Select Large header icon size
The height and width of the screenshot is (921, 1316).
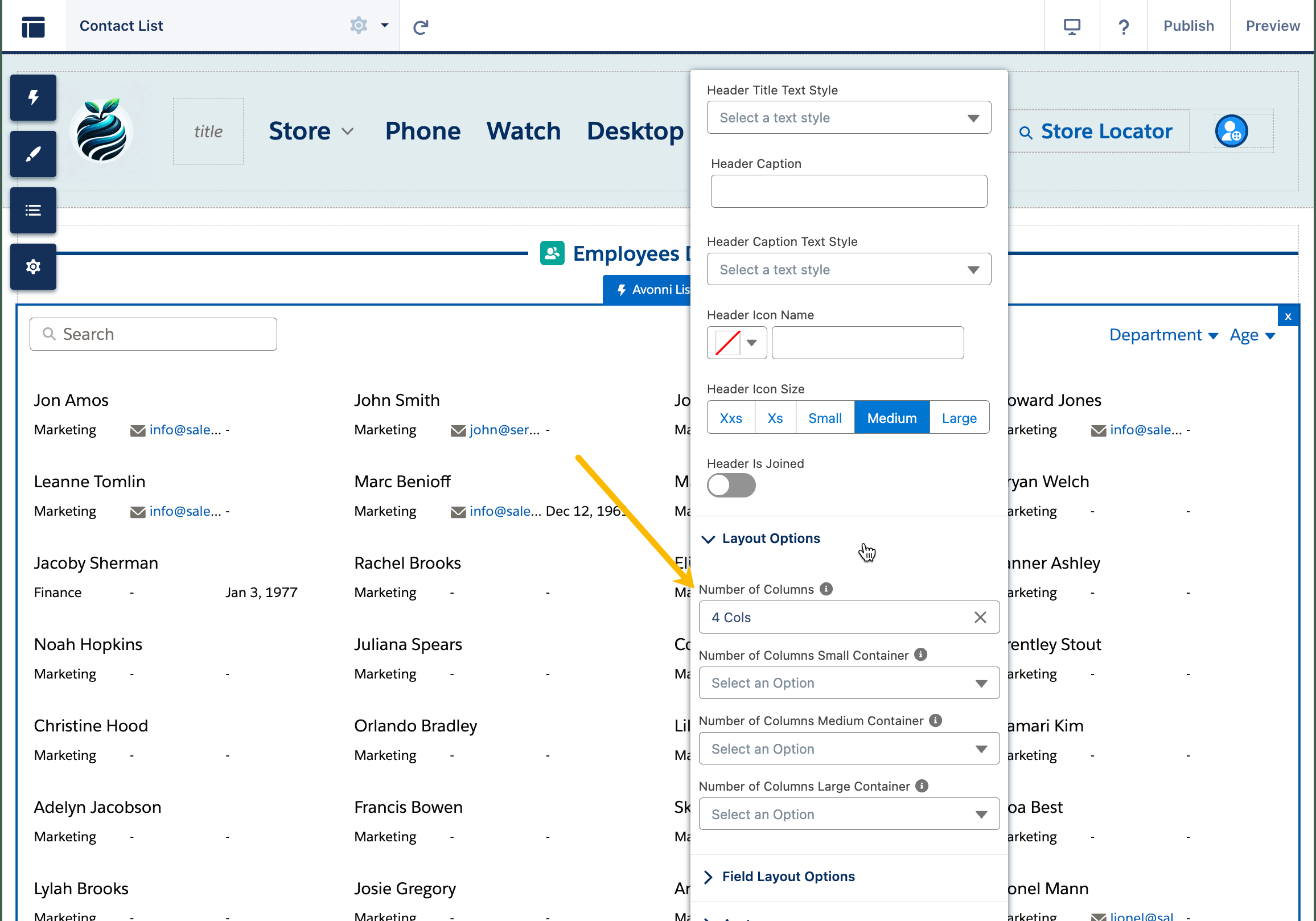(959, 418)
